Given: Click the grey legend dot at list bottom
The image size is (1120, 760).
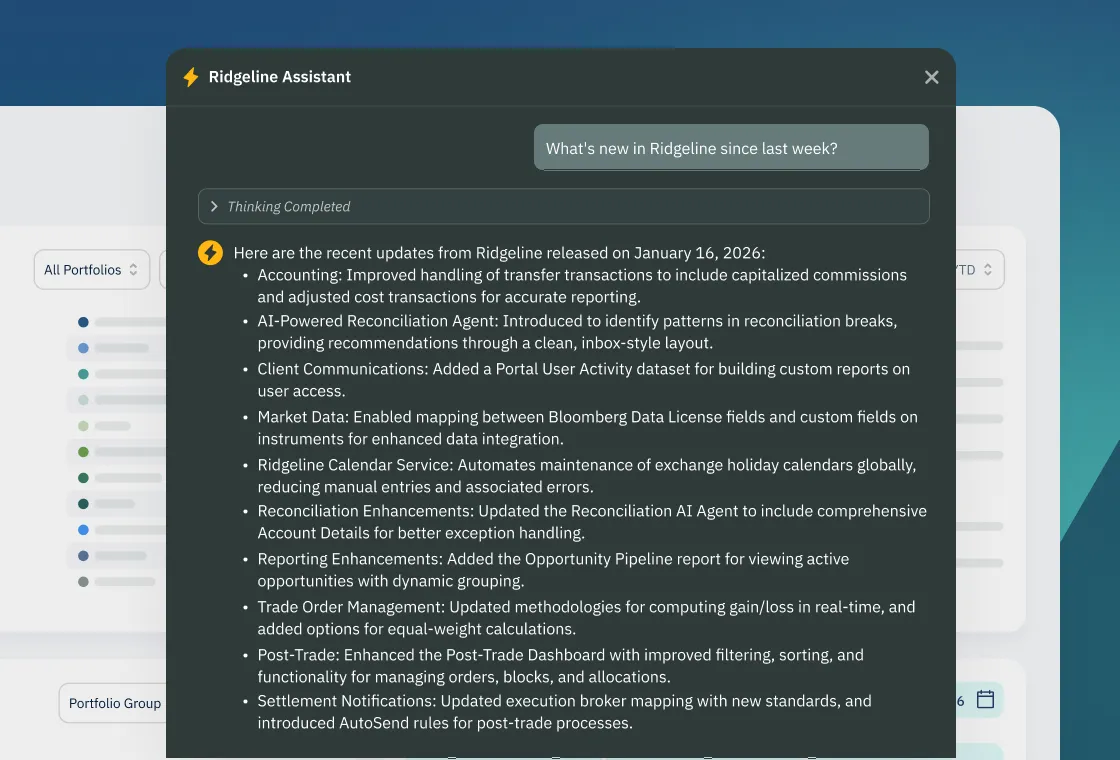Looking at the screenshot, I should pyautogui.click(x=84, y=581).
